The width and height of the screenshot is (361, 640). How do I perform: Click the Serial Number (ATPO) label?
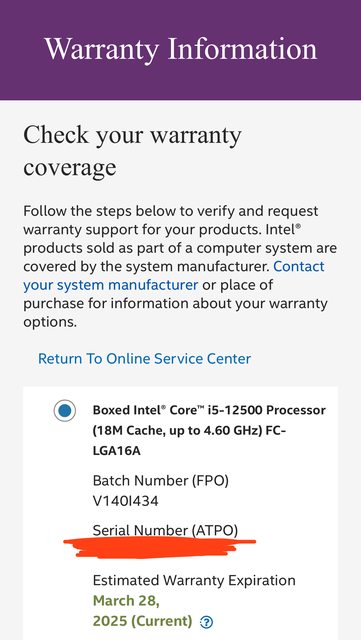[x=165, y=530]
